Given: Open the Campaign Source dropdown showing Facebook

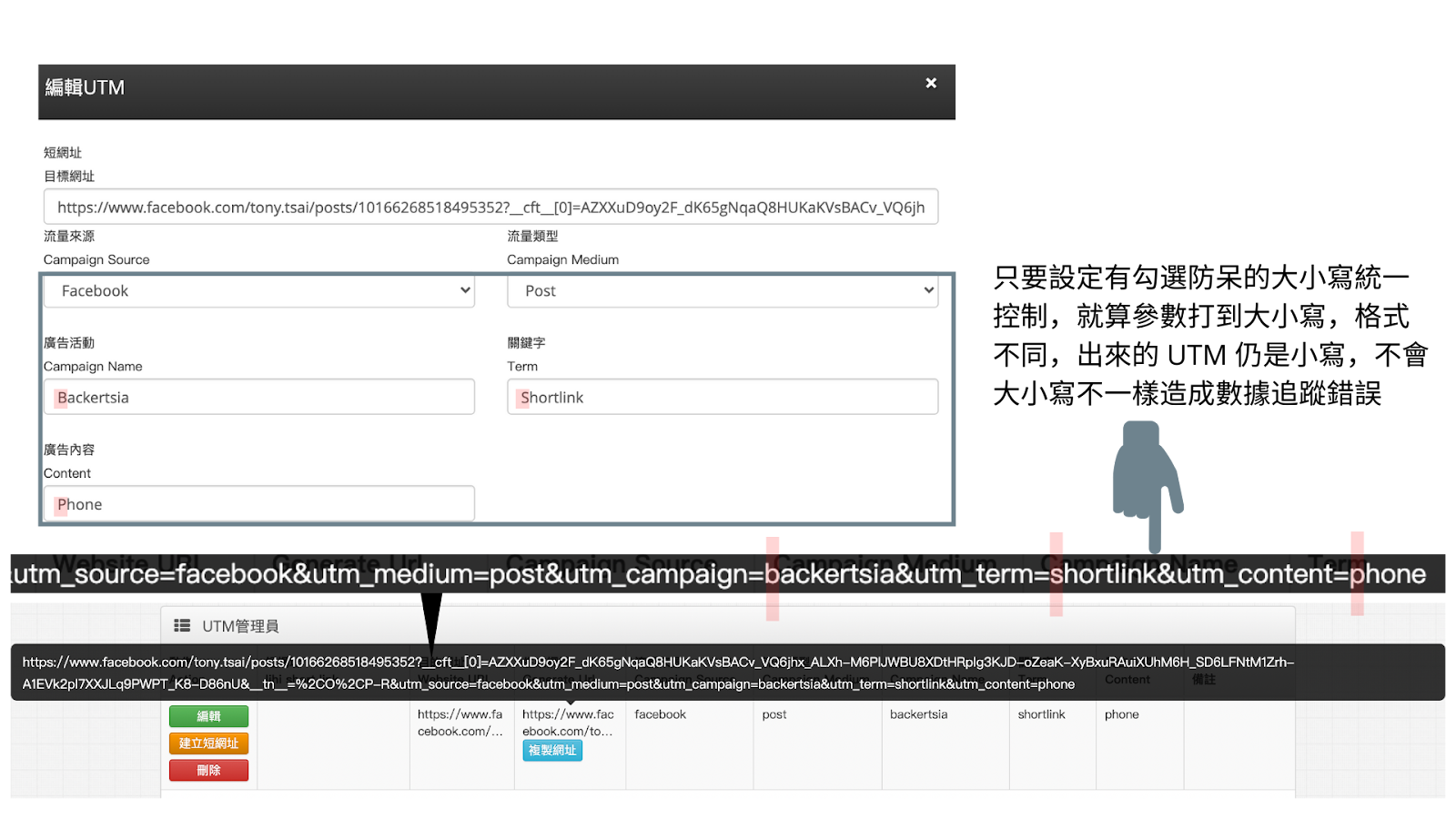Looking at the screenshot, I should [259, 291].
